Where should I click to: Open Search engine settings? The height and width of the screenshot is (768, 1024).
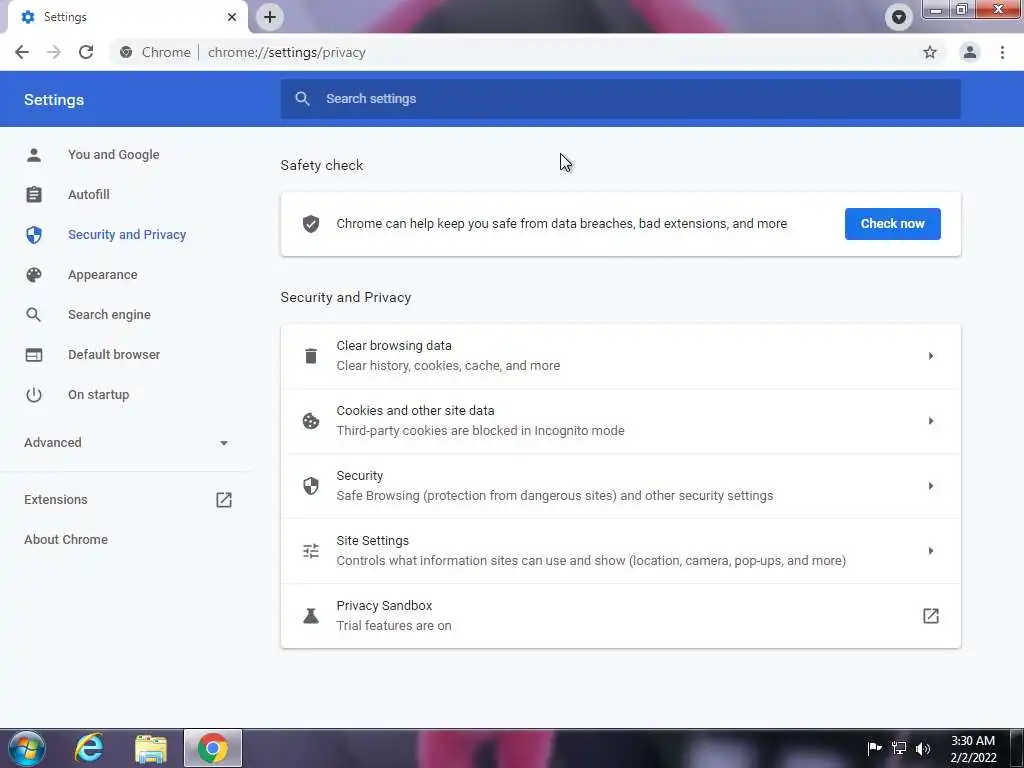click(109, 315)
